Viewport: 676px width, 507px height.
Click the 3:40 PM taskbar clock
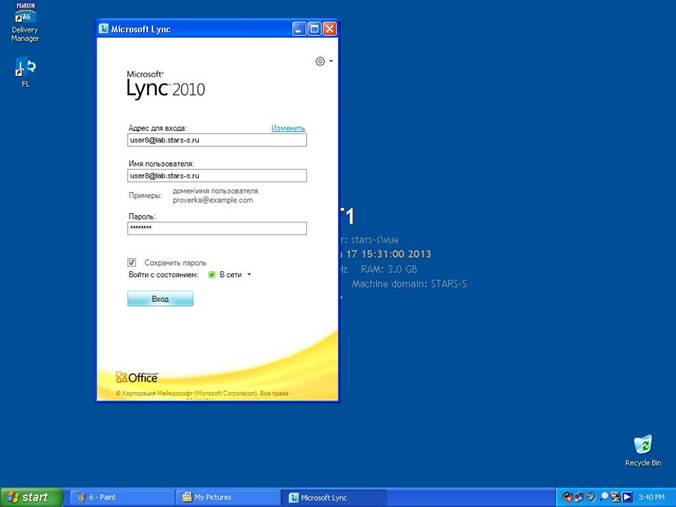click(651, 498)
